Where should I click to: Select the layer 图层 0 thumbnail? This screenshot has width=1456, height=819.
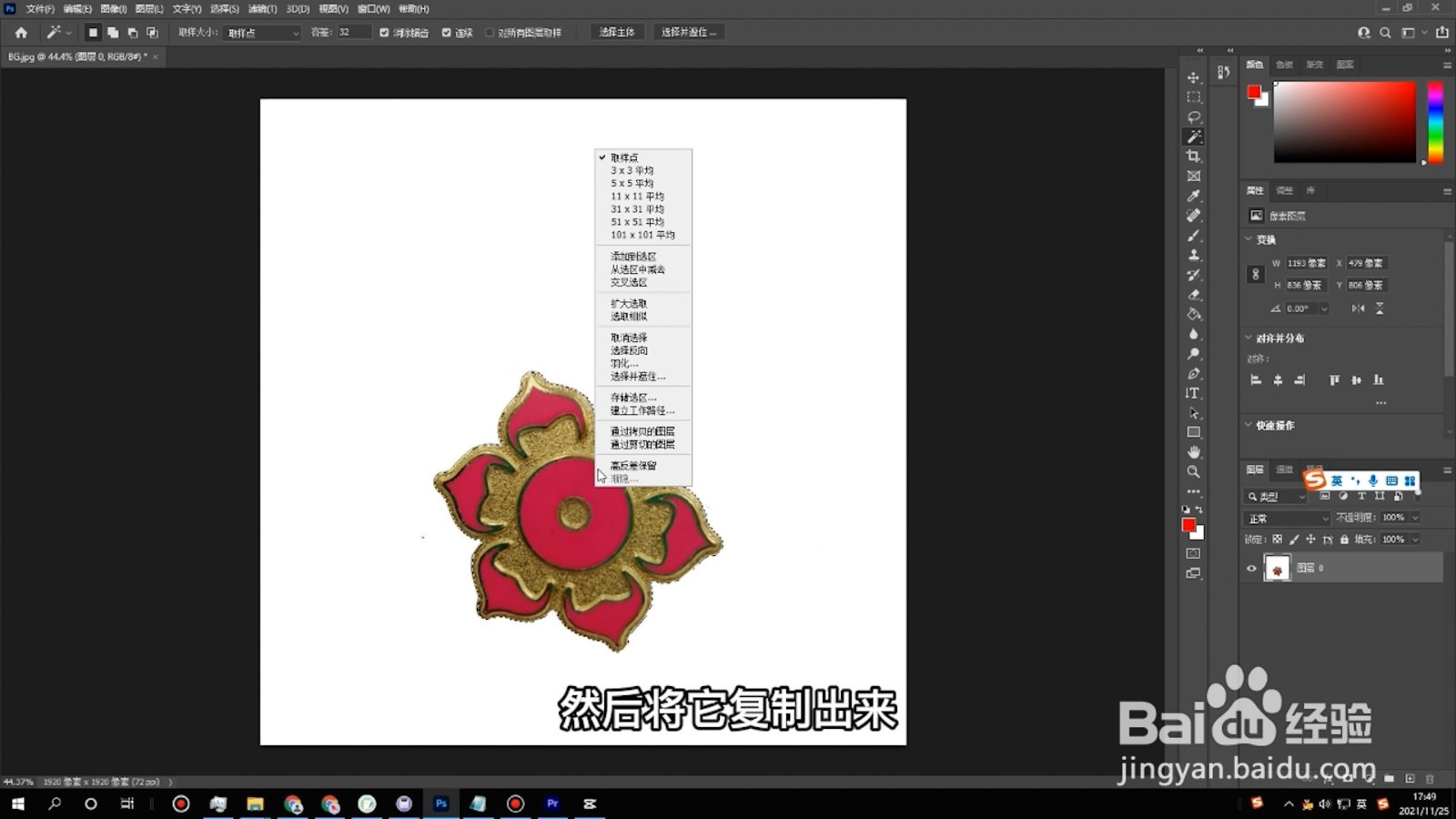[x=1278, y=569]
